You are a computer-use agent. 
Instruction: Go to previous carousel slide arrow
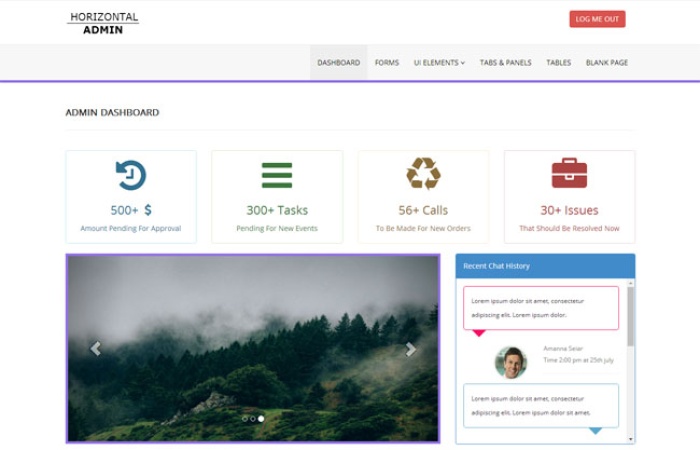coord(96,348)
